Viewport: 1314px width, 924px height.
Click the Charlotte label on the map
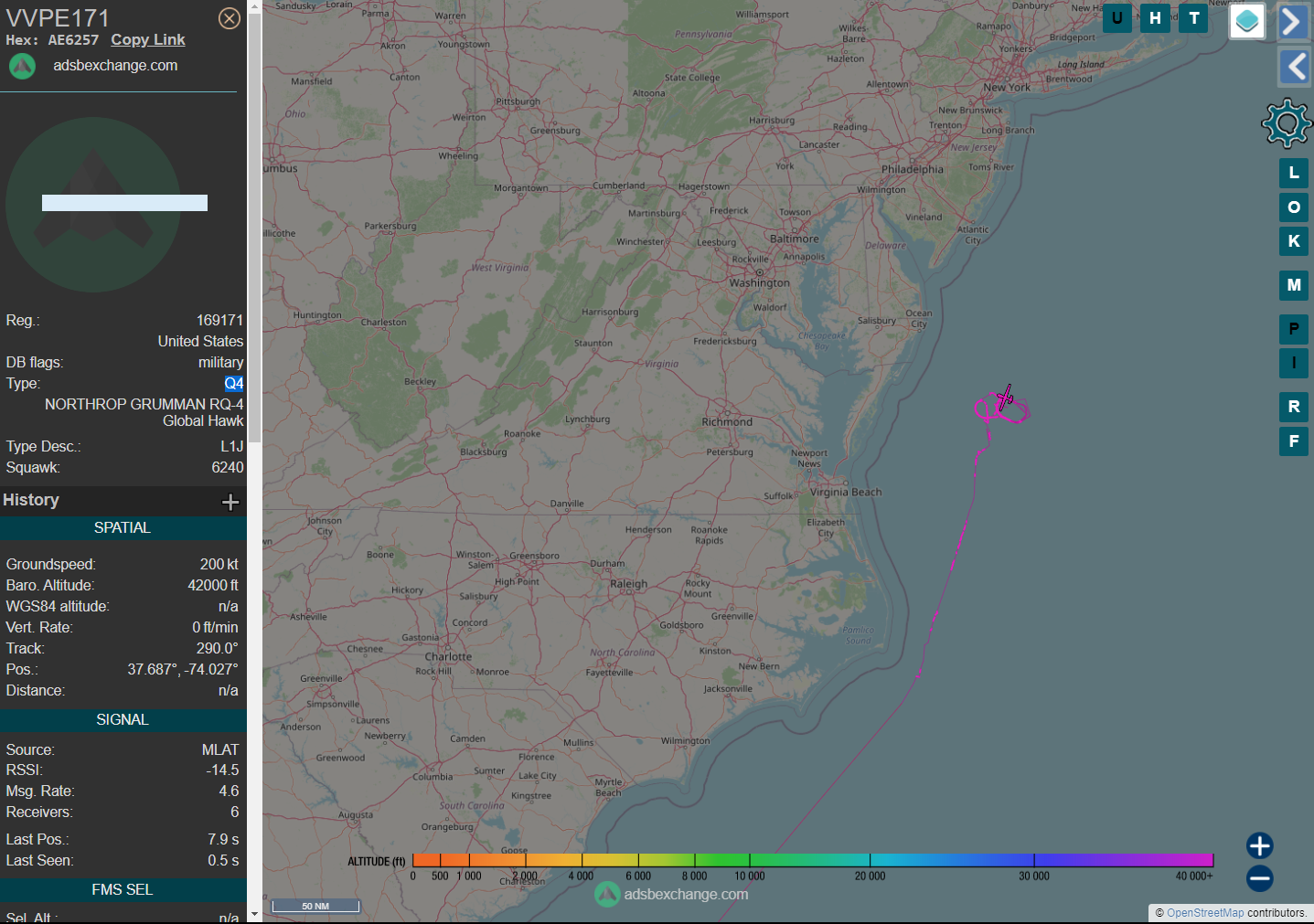point(448,656)
